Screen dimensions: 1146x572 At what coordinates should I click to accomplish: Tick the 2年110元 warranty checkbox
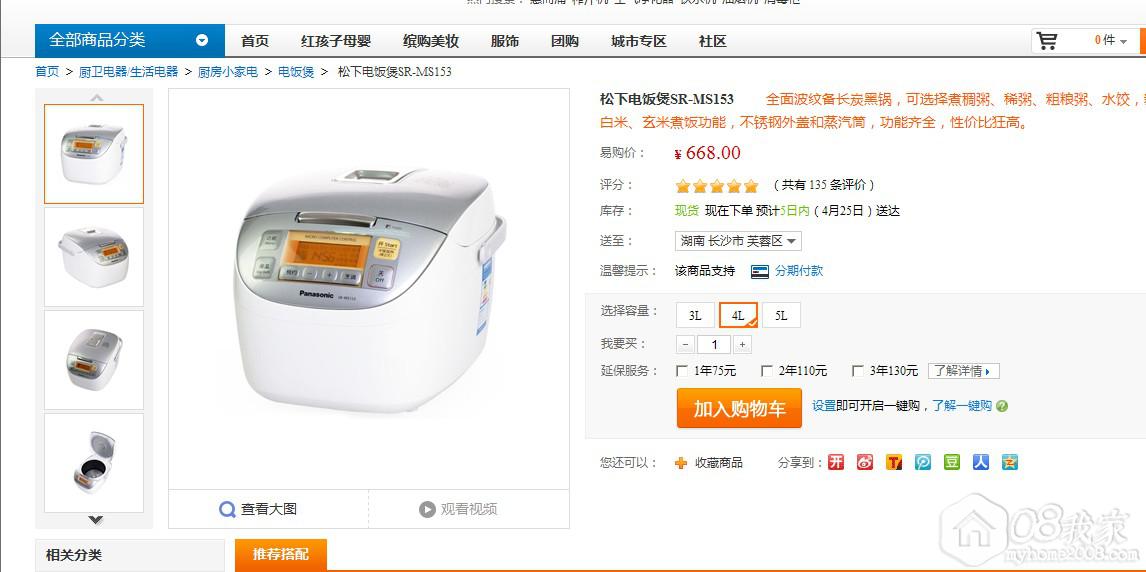(767, 371)
